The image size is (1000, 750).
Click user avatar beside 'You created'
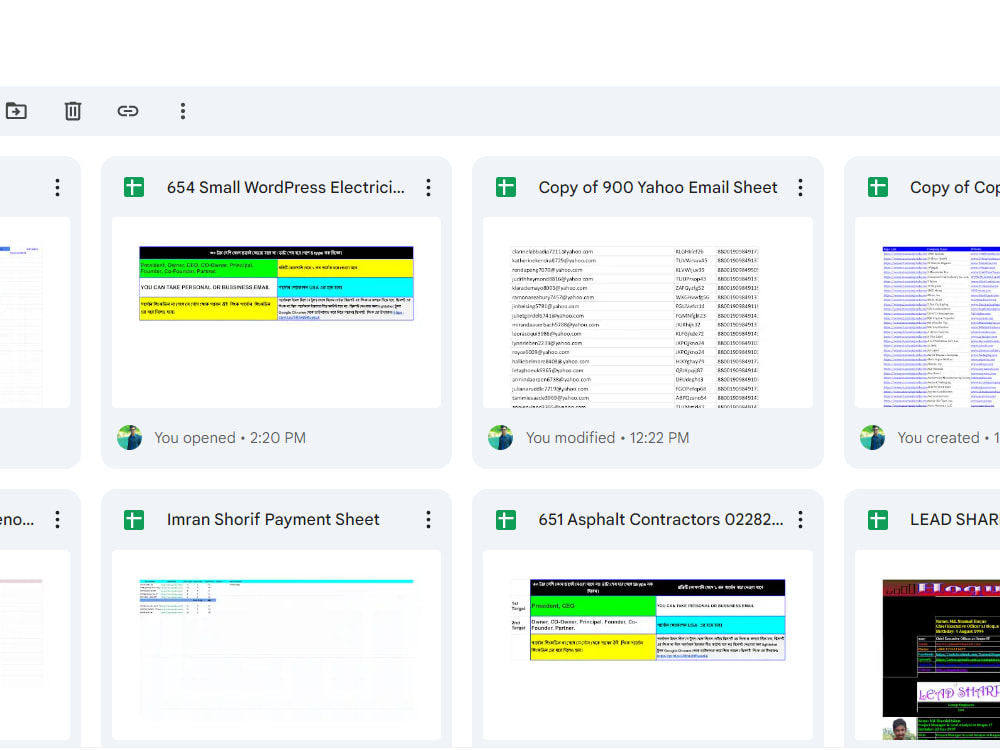click(872, 438)
